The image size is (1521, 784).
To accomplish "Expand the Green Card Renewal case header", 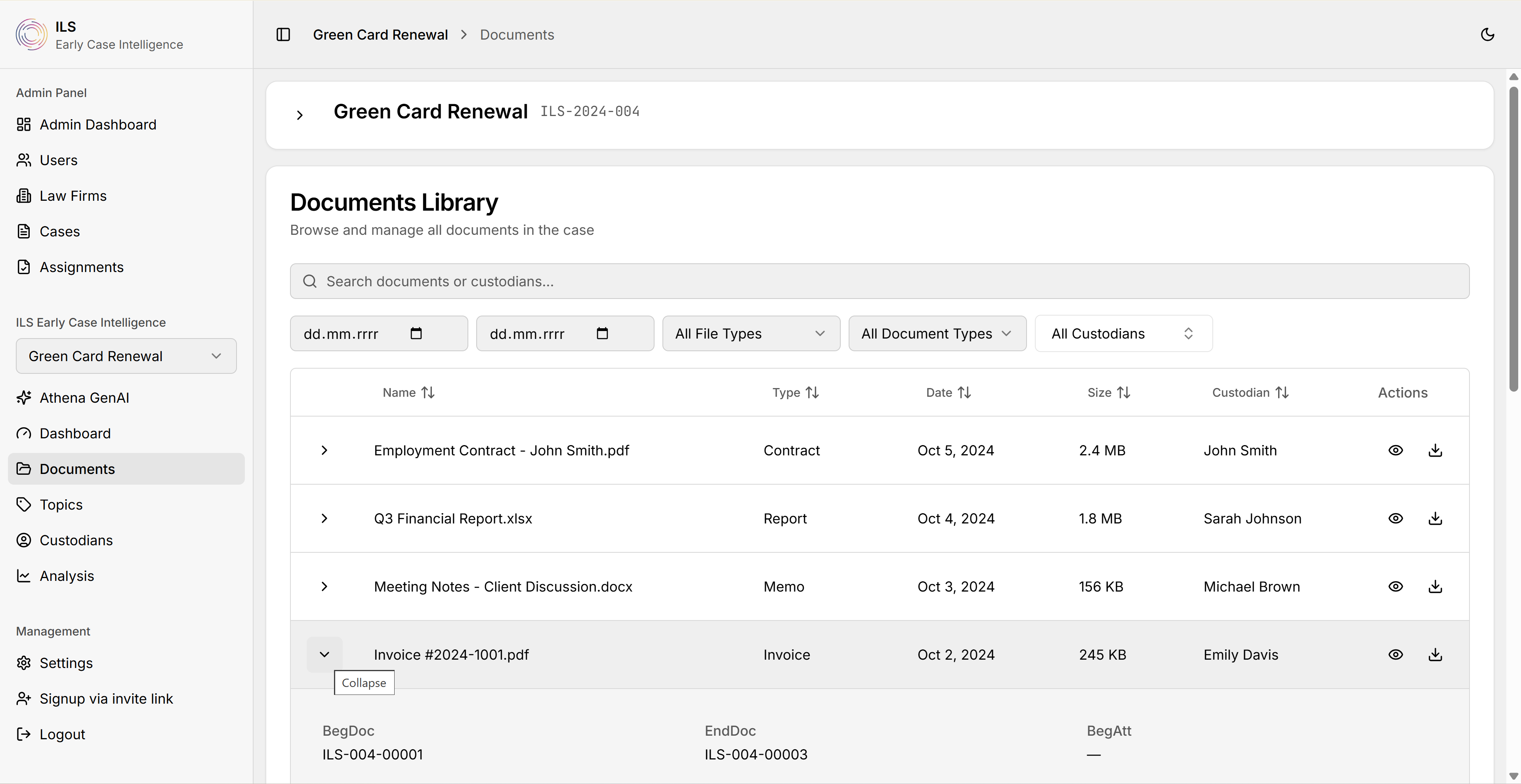I will click(300, 115).
